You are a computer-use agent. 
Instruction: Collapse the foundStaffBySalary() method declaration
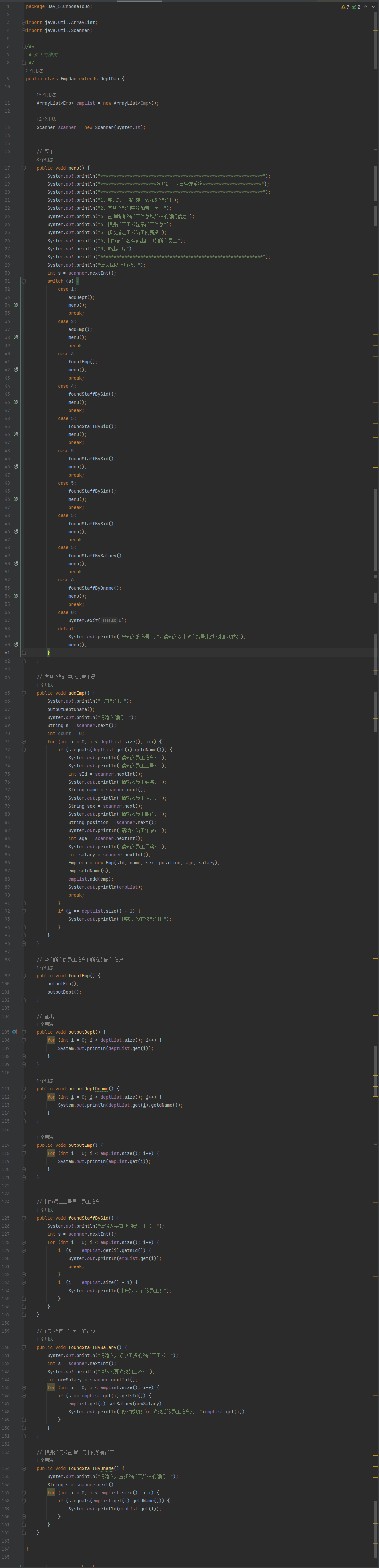click(24, 1347)
